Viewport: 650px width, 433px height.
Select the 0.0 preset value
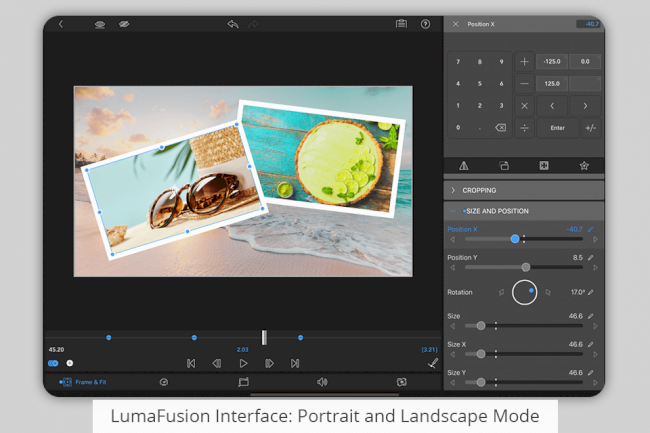585,61
